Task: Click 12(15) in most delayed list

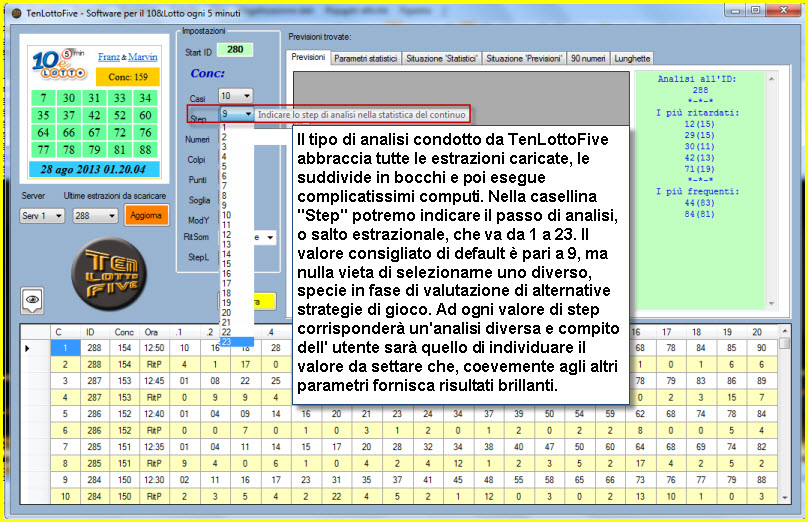Action: coord(699,124)
